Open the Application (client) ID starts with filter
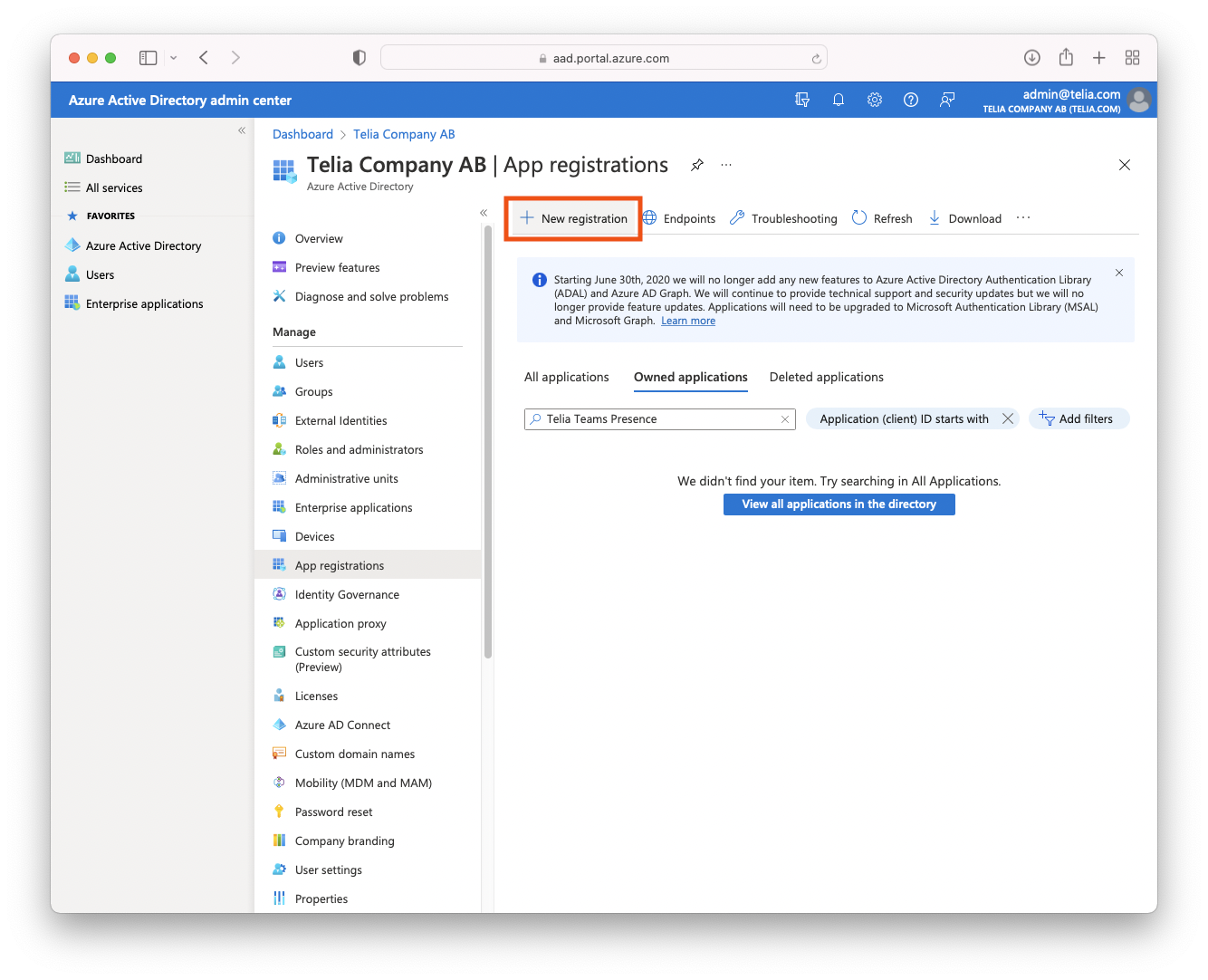Viewport: 1208px width, 980px height. [904, 418]
